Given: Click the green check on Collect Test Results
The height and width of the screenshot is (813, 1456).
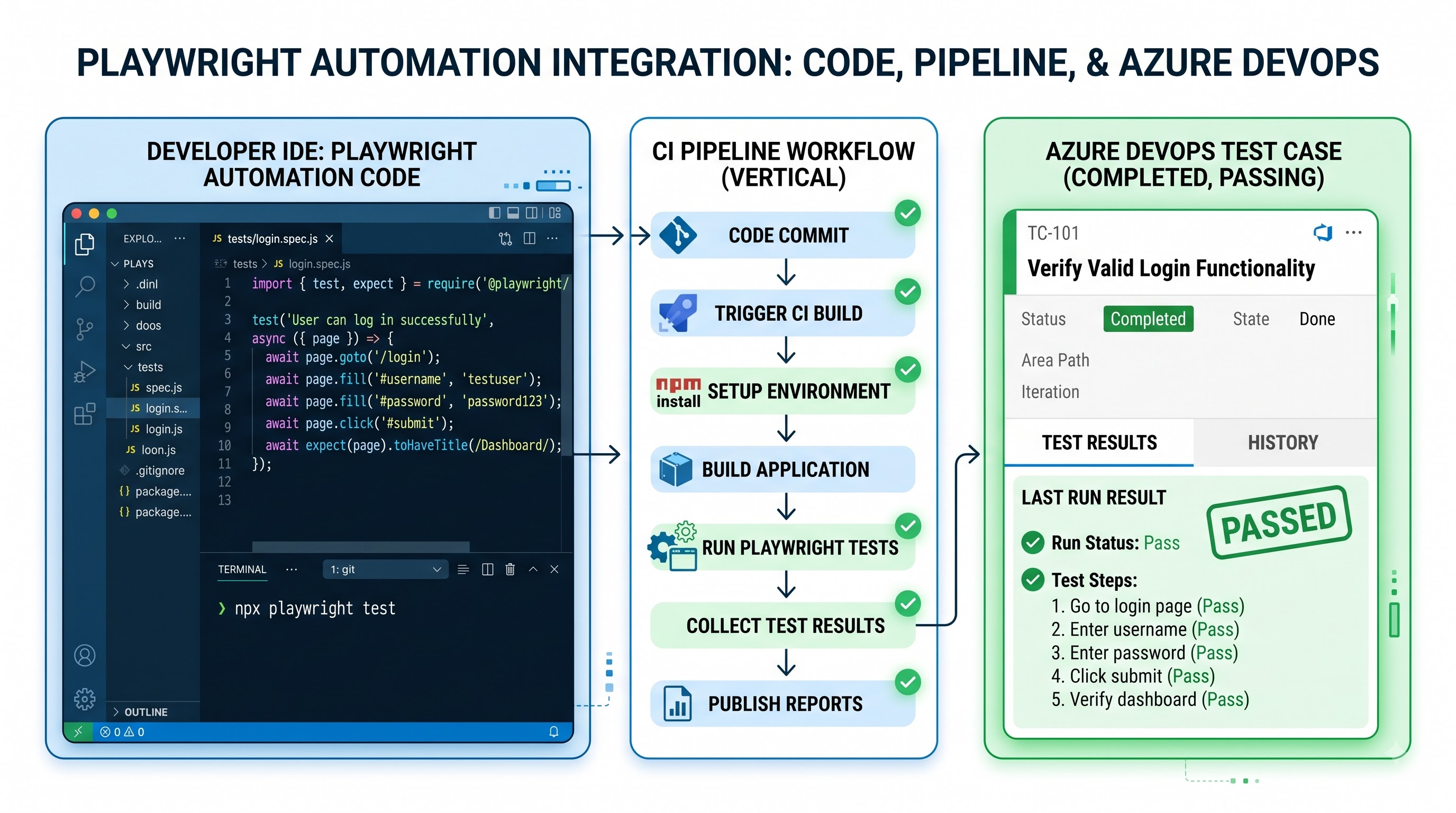Looking at the screenshot, I should click(908, 604).
